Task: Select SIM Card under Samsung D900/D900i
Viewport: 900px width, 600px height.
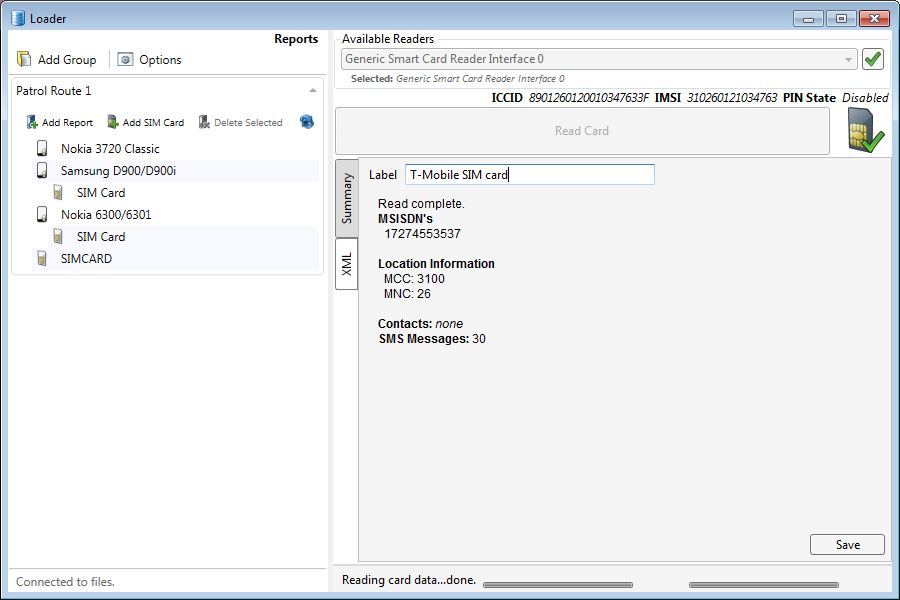Action: [x=101, y=192]
